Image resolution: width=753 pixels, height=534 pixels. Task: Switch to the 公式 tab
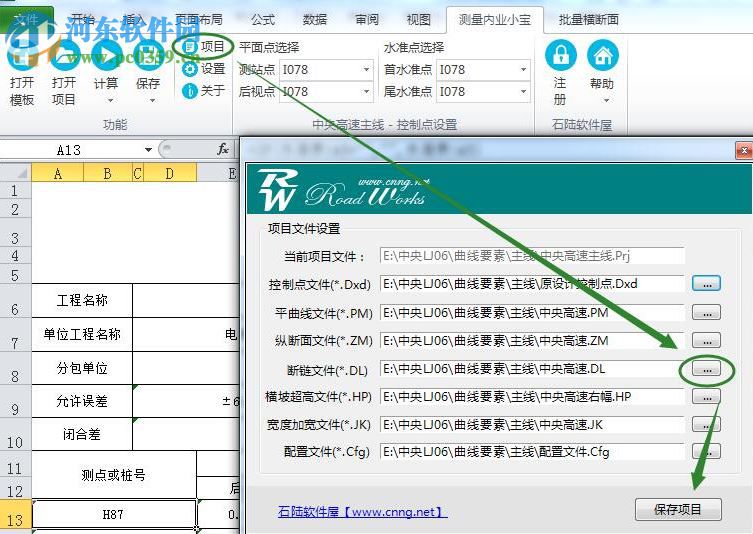[263, 20]
